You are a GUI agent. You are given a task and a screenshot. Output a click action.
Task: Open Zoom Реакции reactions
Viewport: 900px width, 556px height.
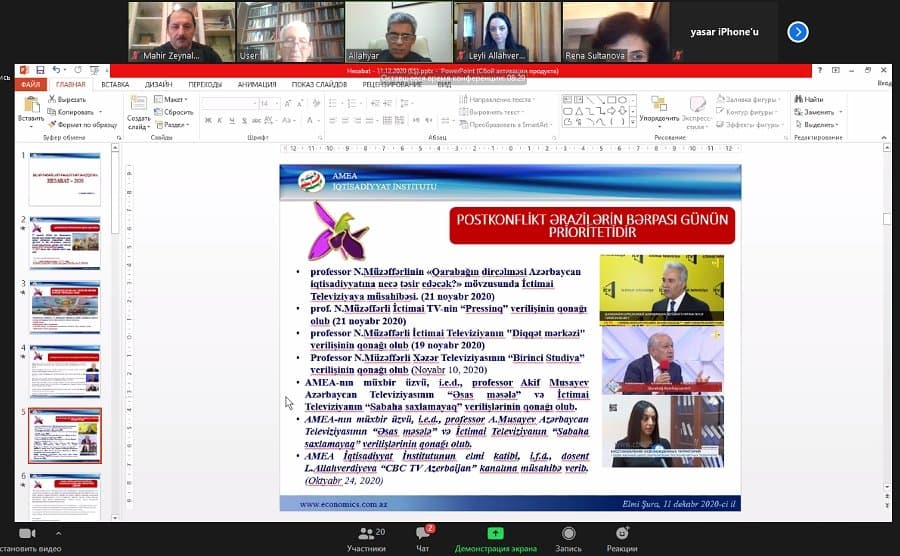[622, 539]
